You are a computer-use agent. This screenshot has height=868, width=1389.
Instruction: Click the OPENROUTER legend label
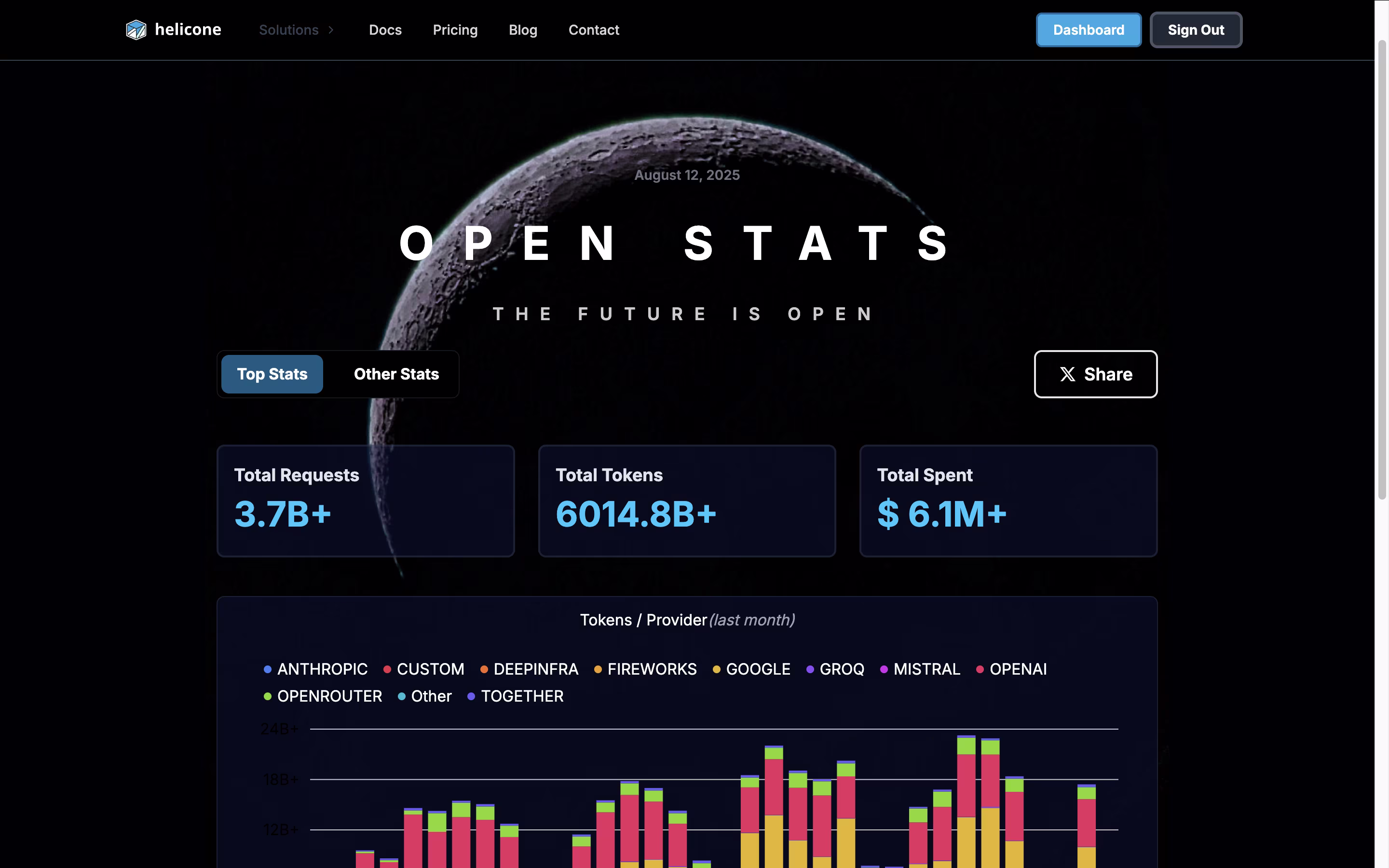pos(329,696)
